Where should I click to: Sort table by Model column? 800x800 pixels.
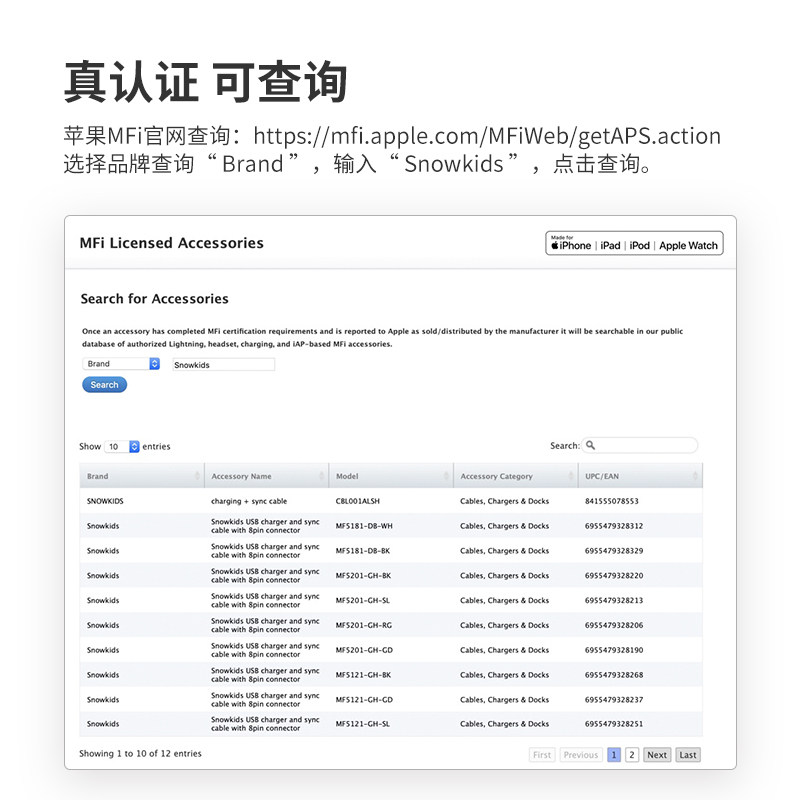[391, 476]
